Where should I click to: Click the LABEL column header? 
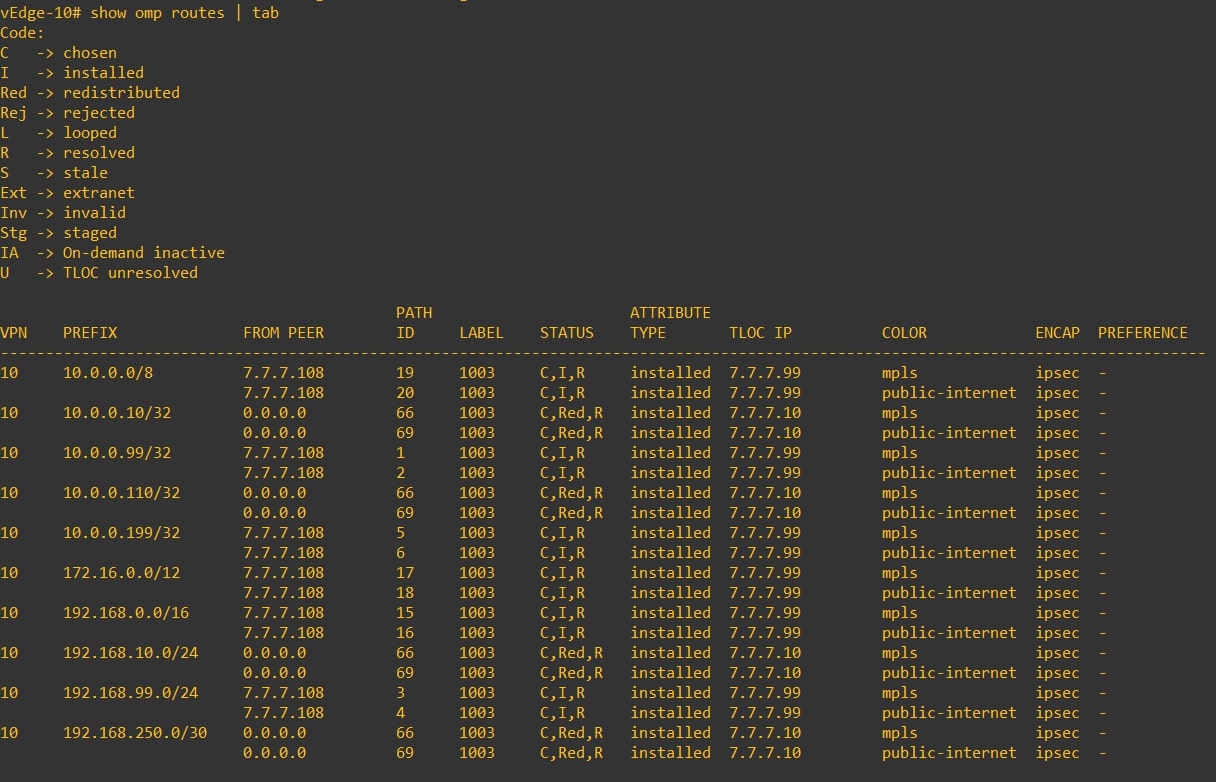click(481, 332)
